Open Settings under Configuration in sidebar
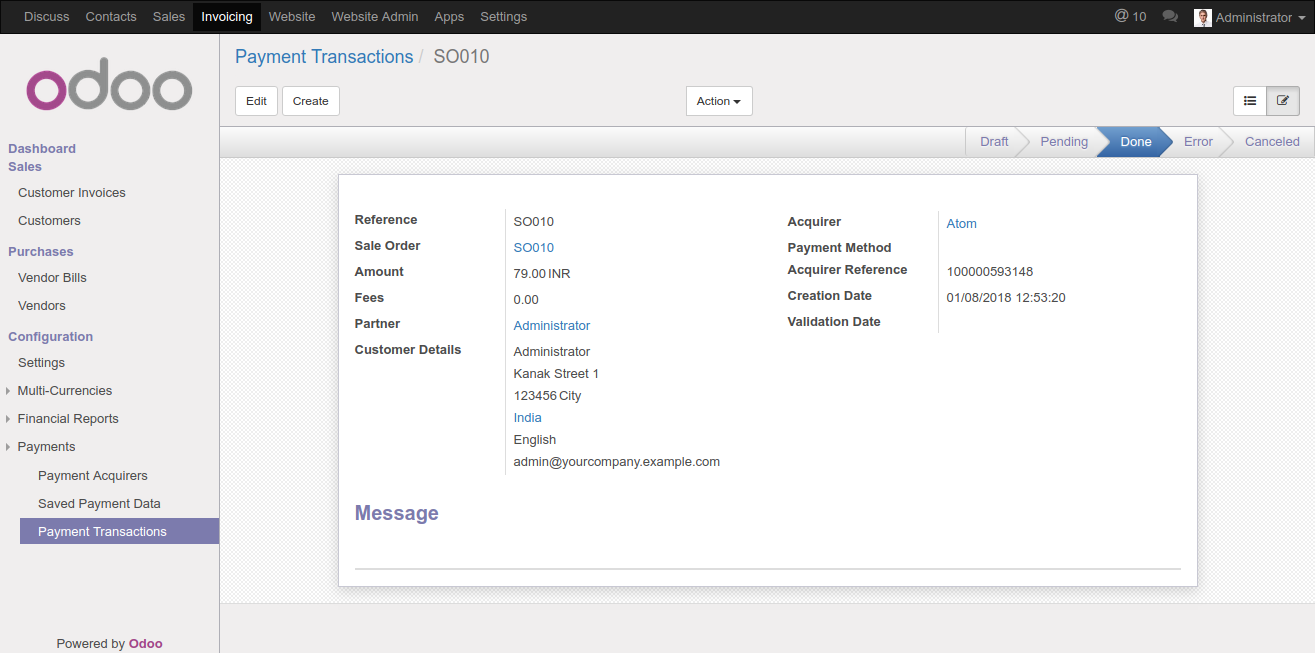 pyautogui.click(x=41, y=363)
